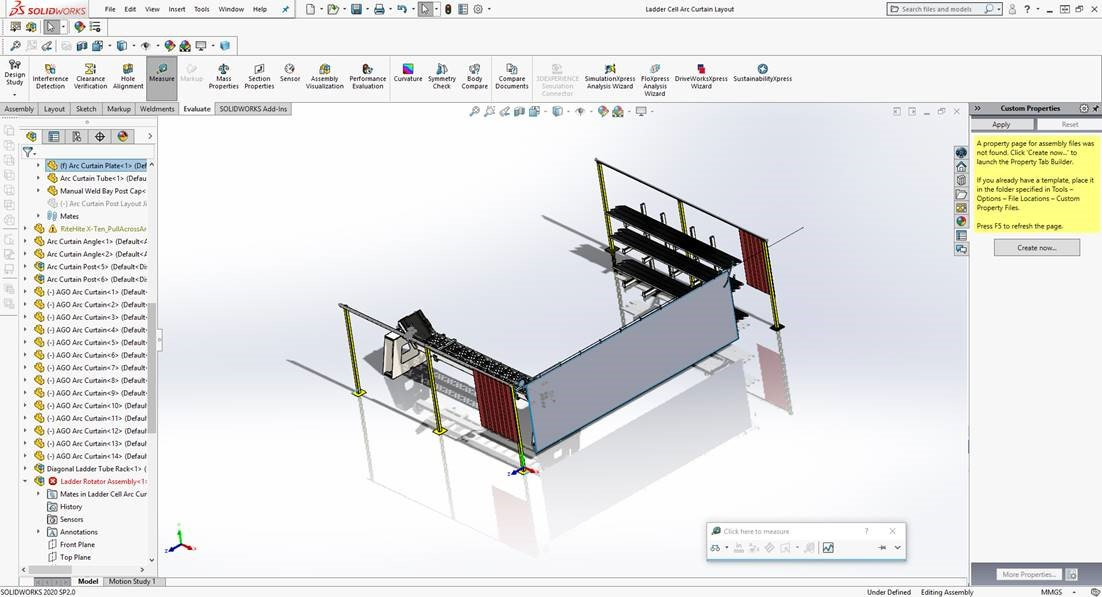Image resolution: width=1102 pixels, height=597 pixels.
Task: Open the FeatureManager design tree tab
Action: point(31,136)
